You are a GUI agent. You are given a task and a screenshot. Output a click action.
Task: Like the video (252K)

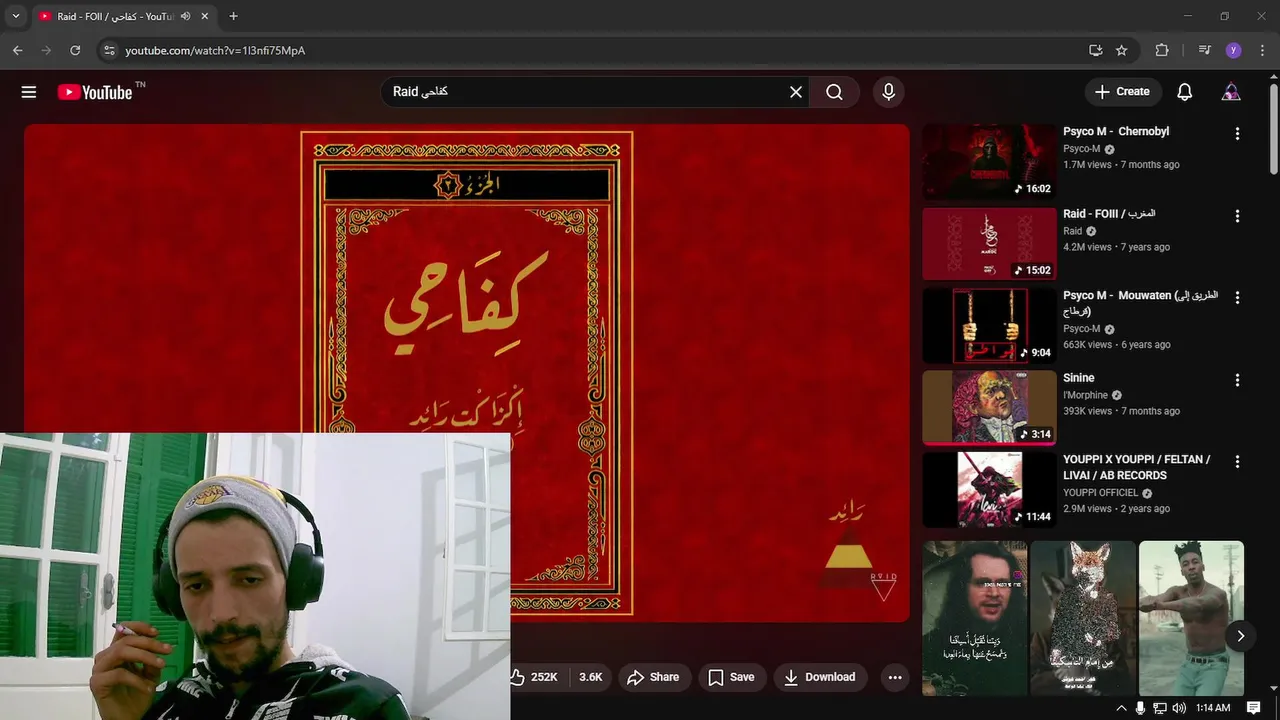pyautogui.click(x=535, y=677)
